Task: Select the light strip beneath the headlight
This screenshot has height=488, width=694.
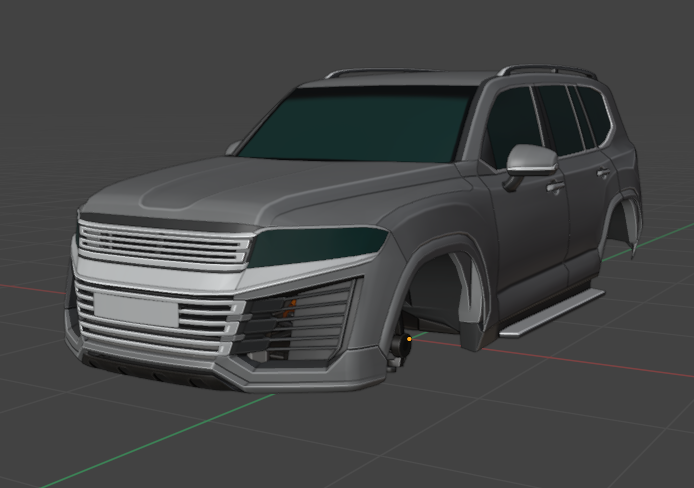Action: tap(310, 271)
